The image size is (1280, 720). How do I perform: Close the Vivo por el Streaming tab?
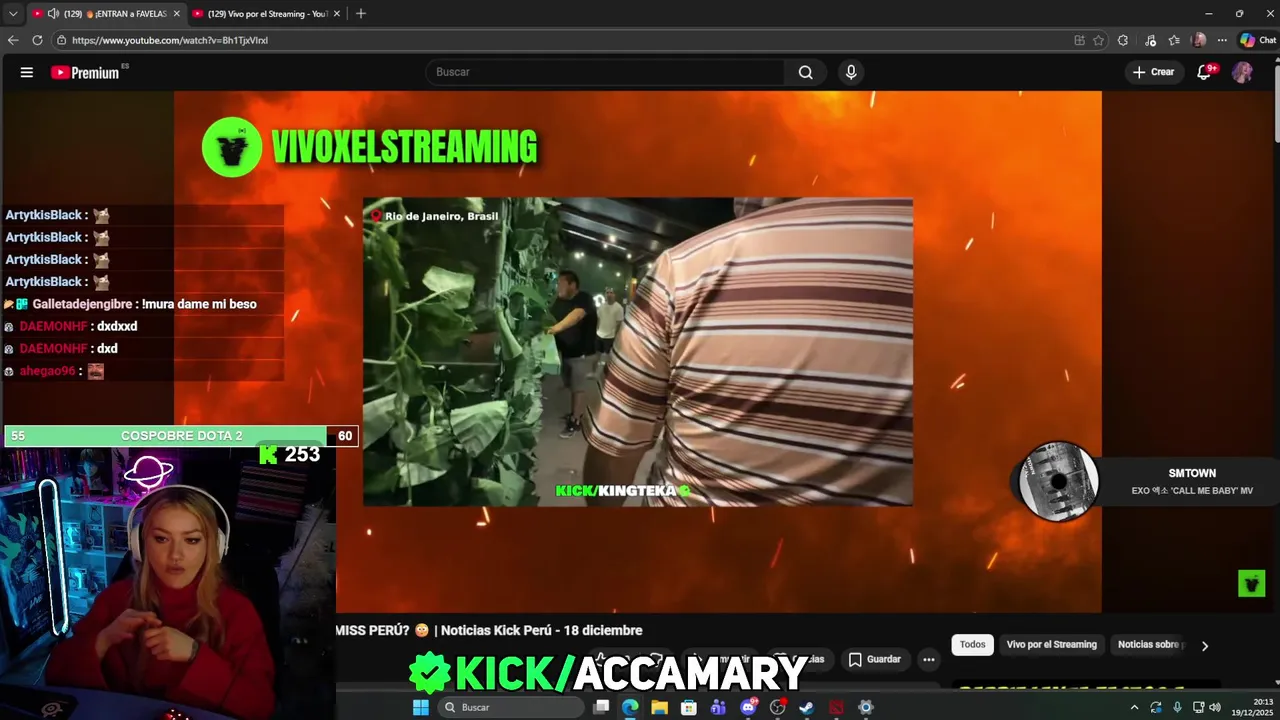[337, 14]
